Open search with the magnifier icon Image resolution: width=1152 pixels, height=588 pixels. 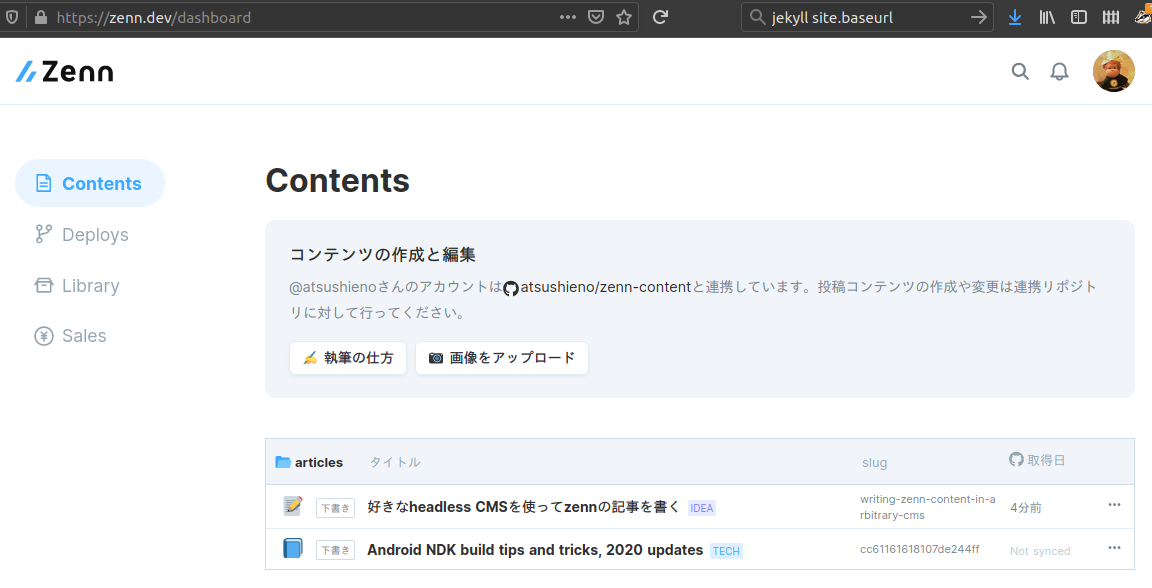coord(1020,71)
